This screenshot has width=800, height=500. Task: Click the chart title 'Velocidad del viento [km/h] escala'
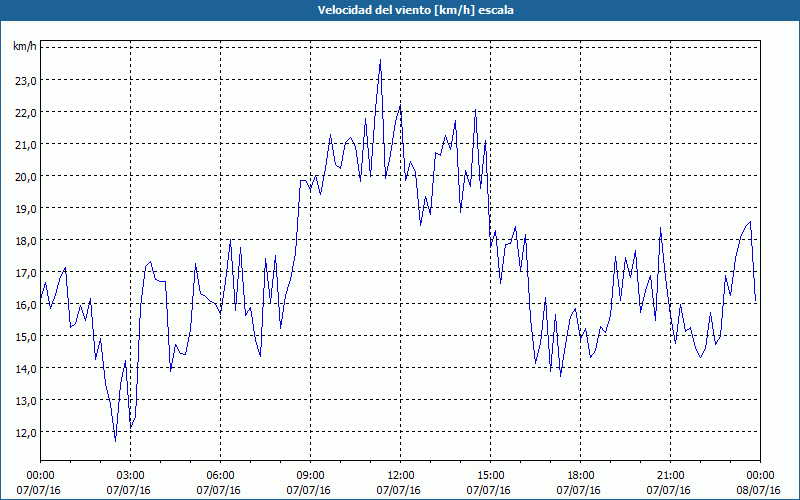pyautogui.click(x=415, y=10)
